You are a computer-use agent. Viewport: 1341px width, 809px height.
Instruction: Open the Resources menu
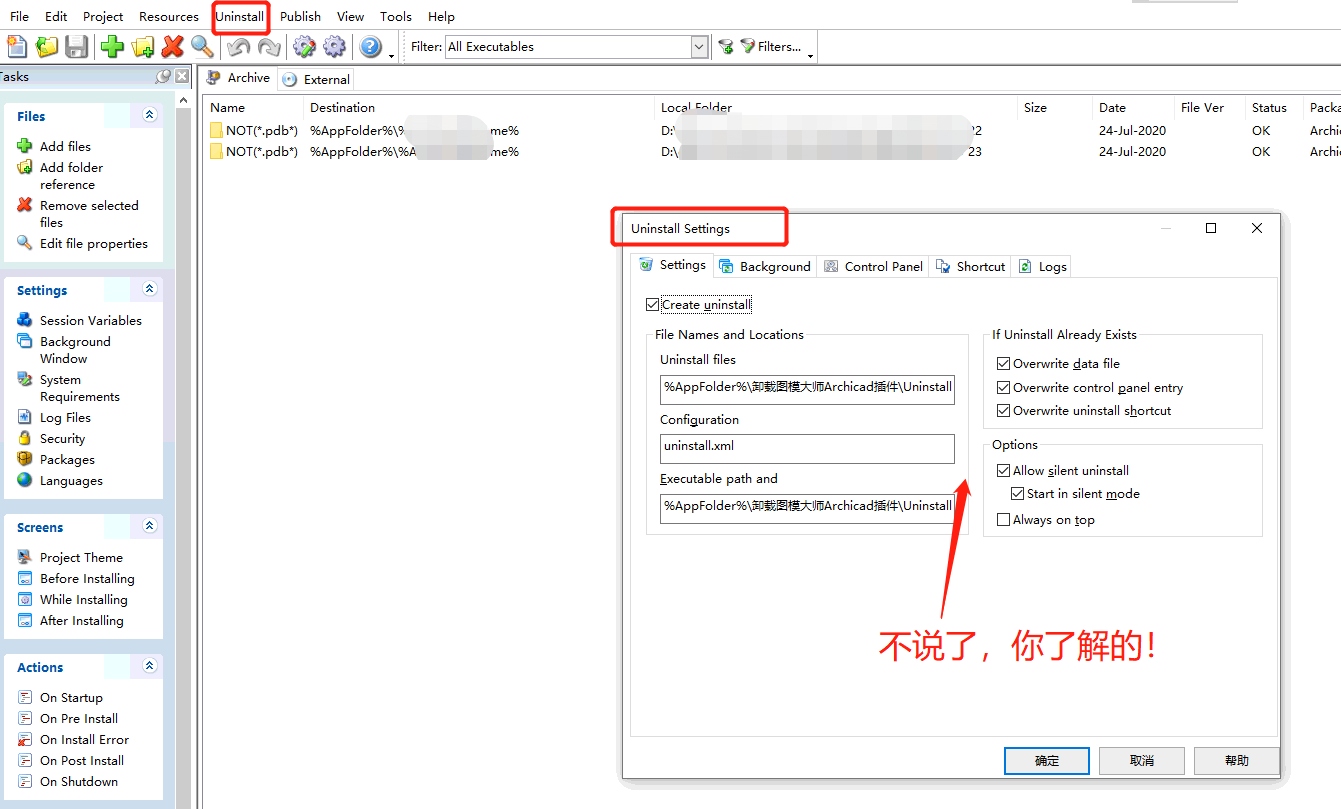[169, 16]
